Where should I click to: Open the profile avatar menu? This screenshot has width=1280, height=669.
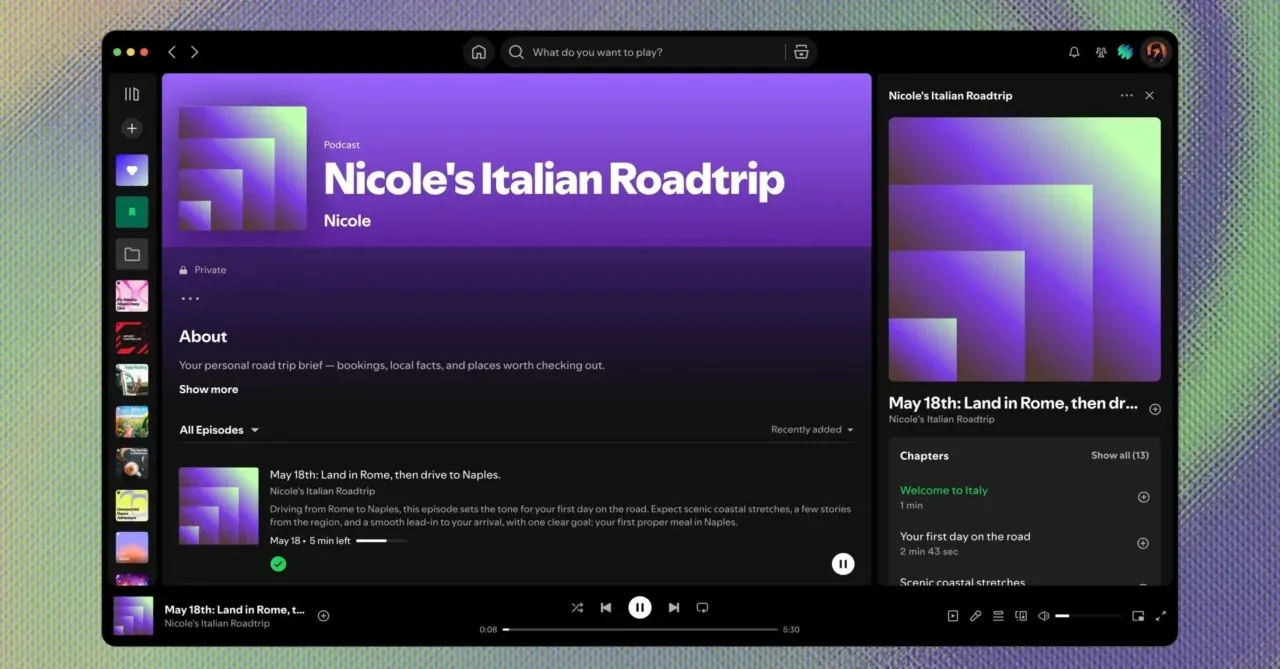coord(1156,52)
